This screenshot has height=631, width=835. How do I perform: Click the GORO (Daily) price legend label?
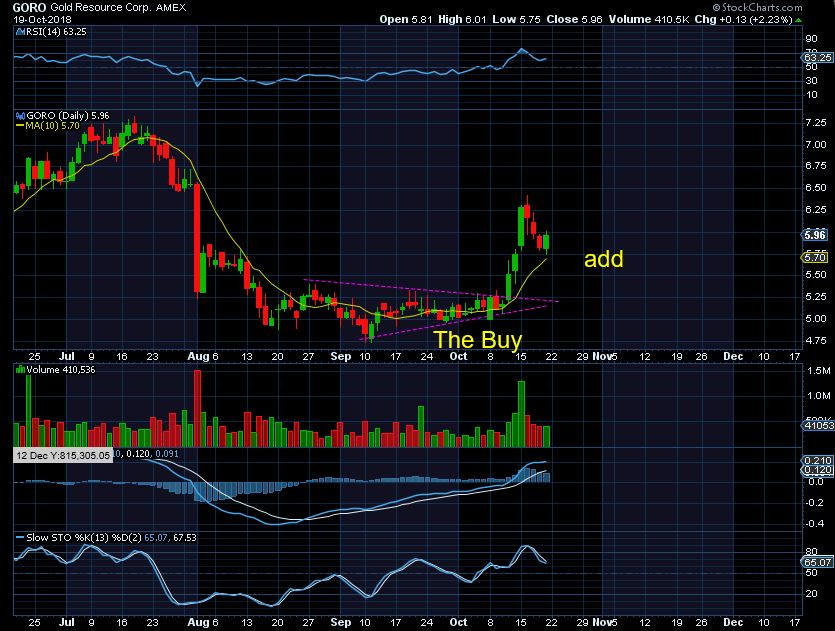pos(68,116)
